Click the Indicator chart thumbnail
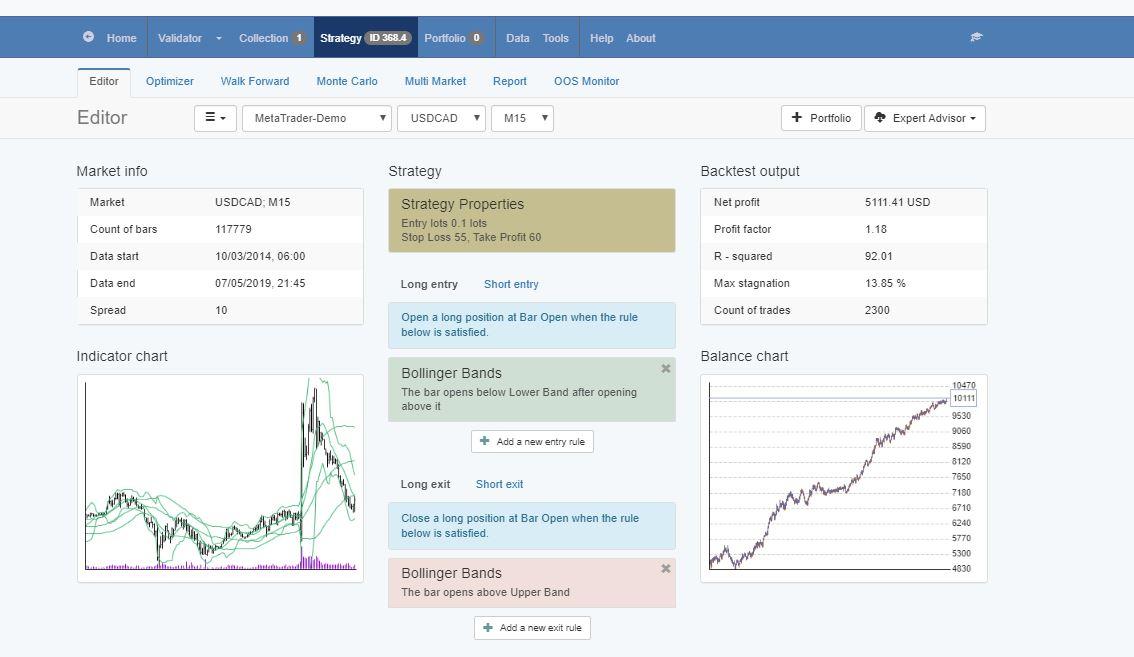 pyautogui.click(x=220, y=478)
